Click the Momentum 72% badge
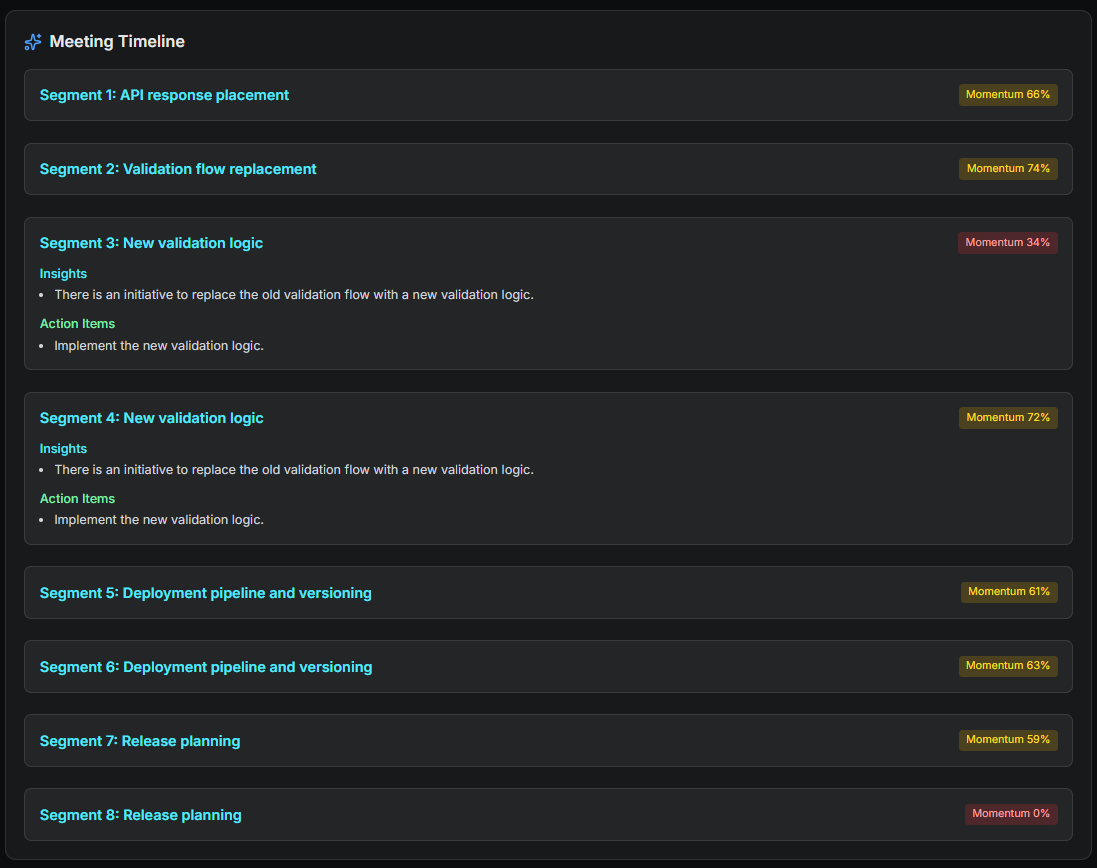This screenshot has width=1097, height=868. pos(1008,418)
